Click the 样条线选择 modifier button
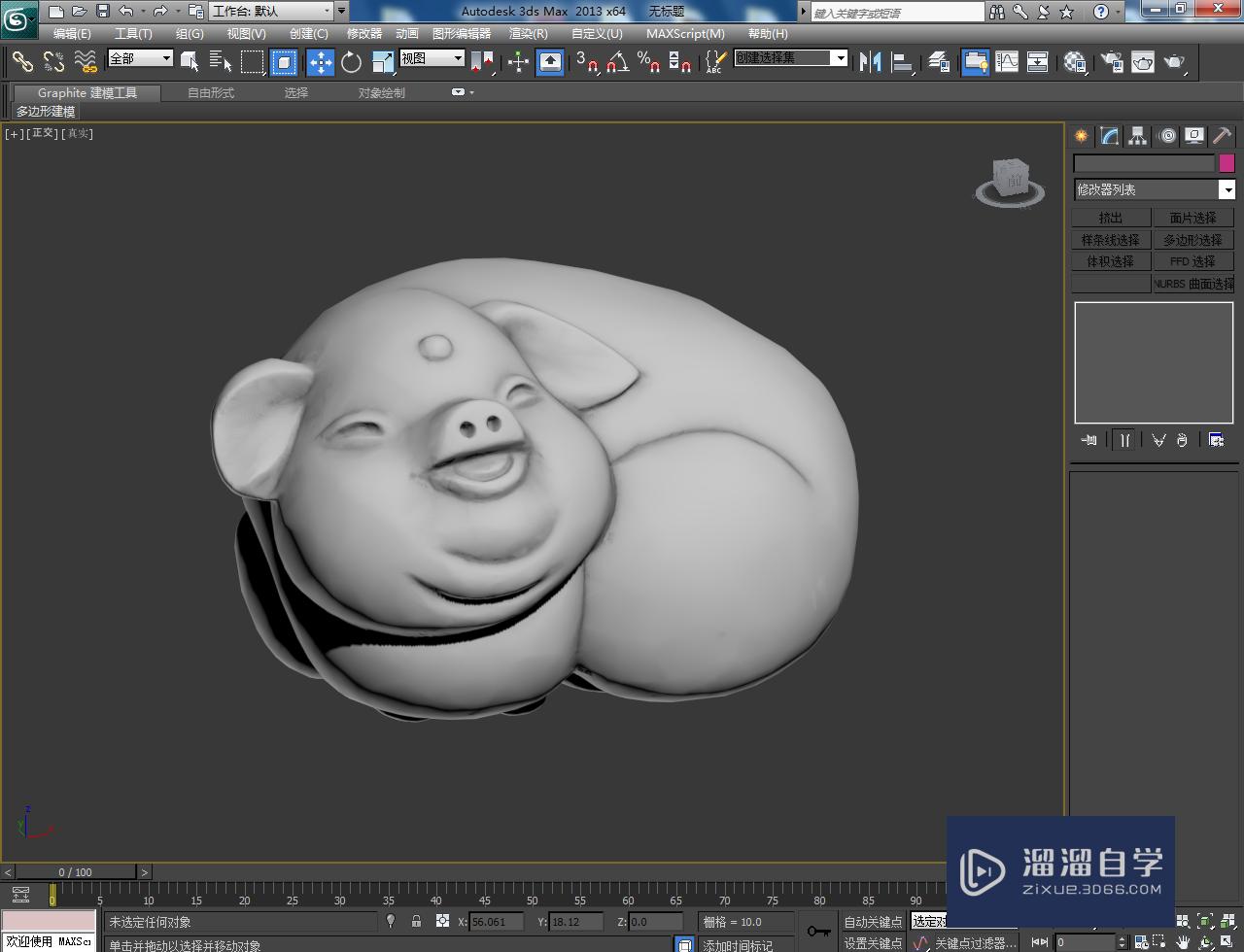Viewport: 1244px width, 952px height. point(1111,240)
